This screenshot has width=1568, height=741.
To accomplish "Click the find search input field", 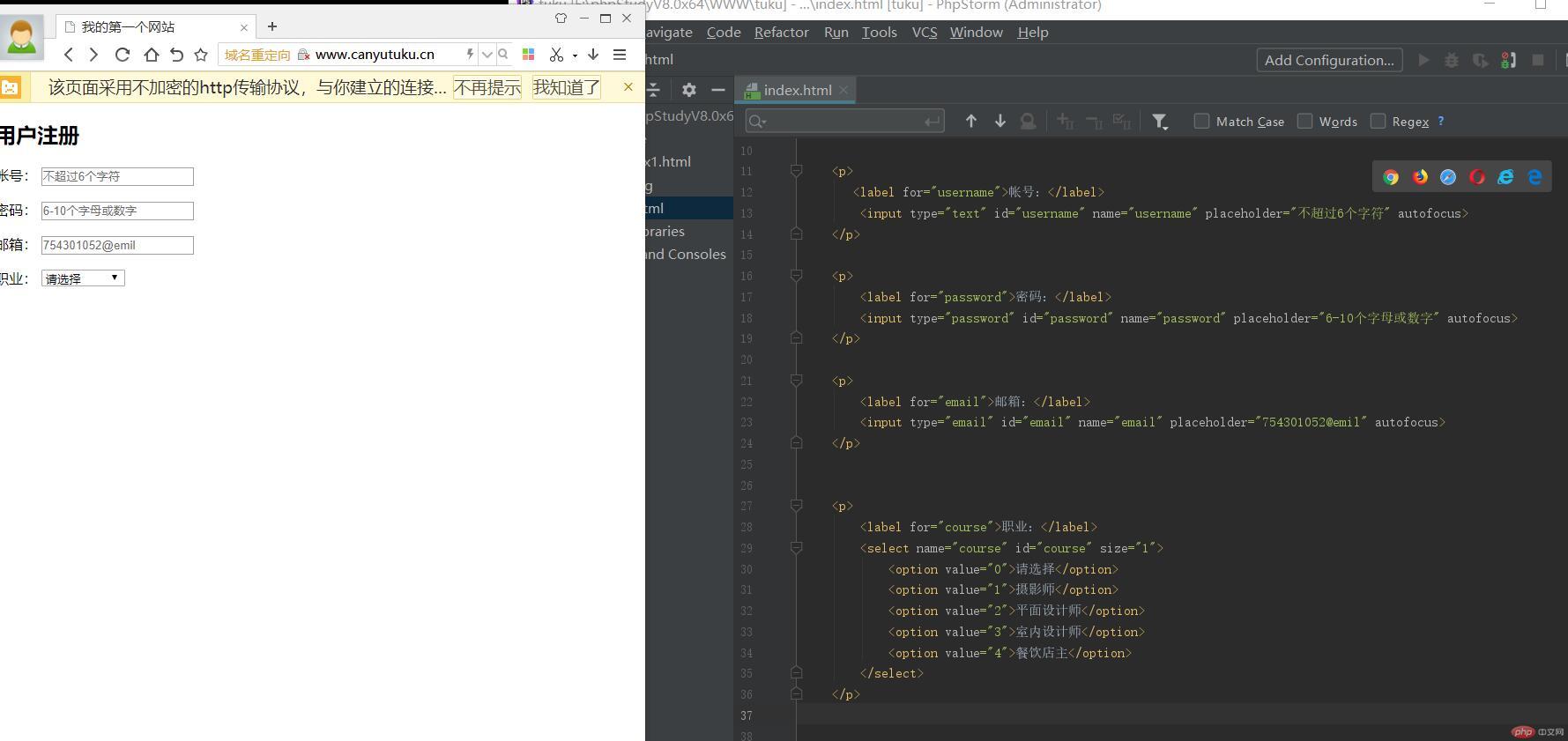I will 844,121.
